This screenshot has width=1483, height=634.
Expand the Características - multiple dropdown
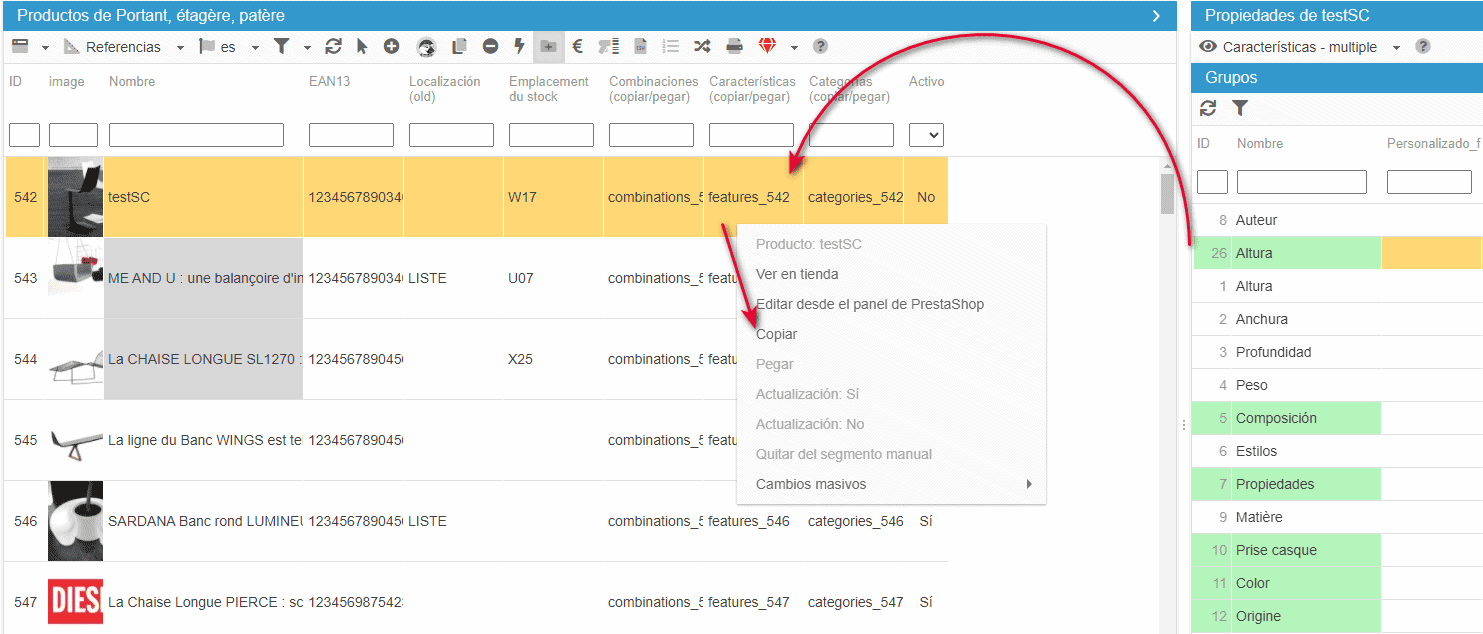click(x=1396, y=47)
